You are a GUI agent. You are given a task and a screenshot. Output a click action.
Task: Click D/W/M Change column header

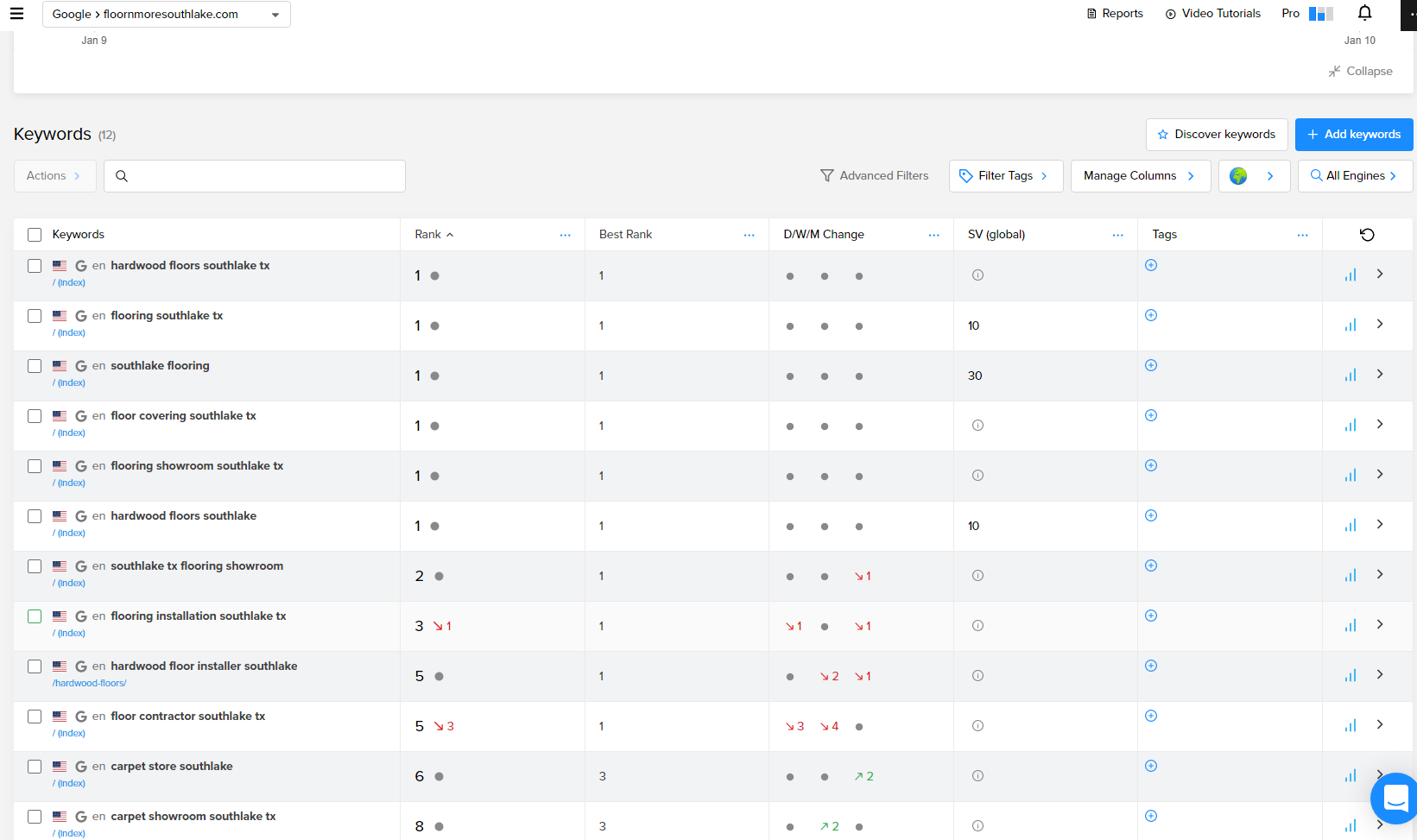tap(824, 235)
